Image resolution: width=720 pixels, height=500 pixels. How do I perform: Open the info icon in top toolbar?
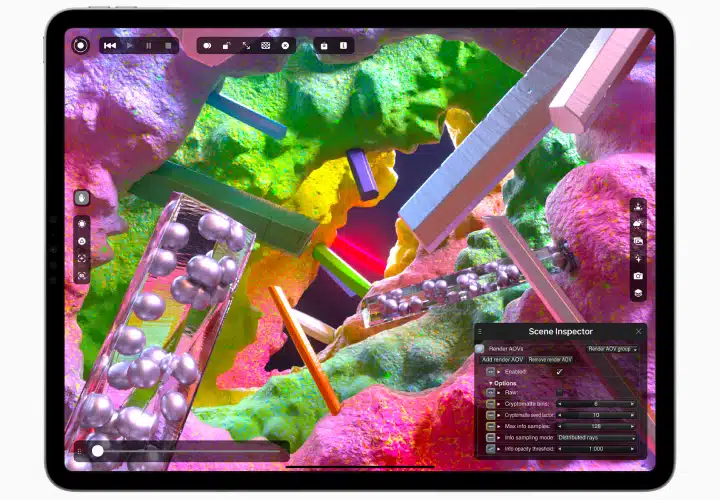click(343, 45)
